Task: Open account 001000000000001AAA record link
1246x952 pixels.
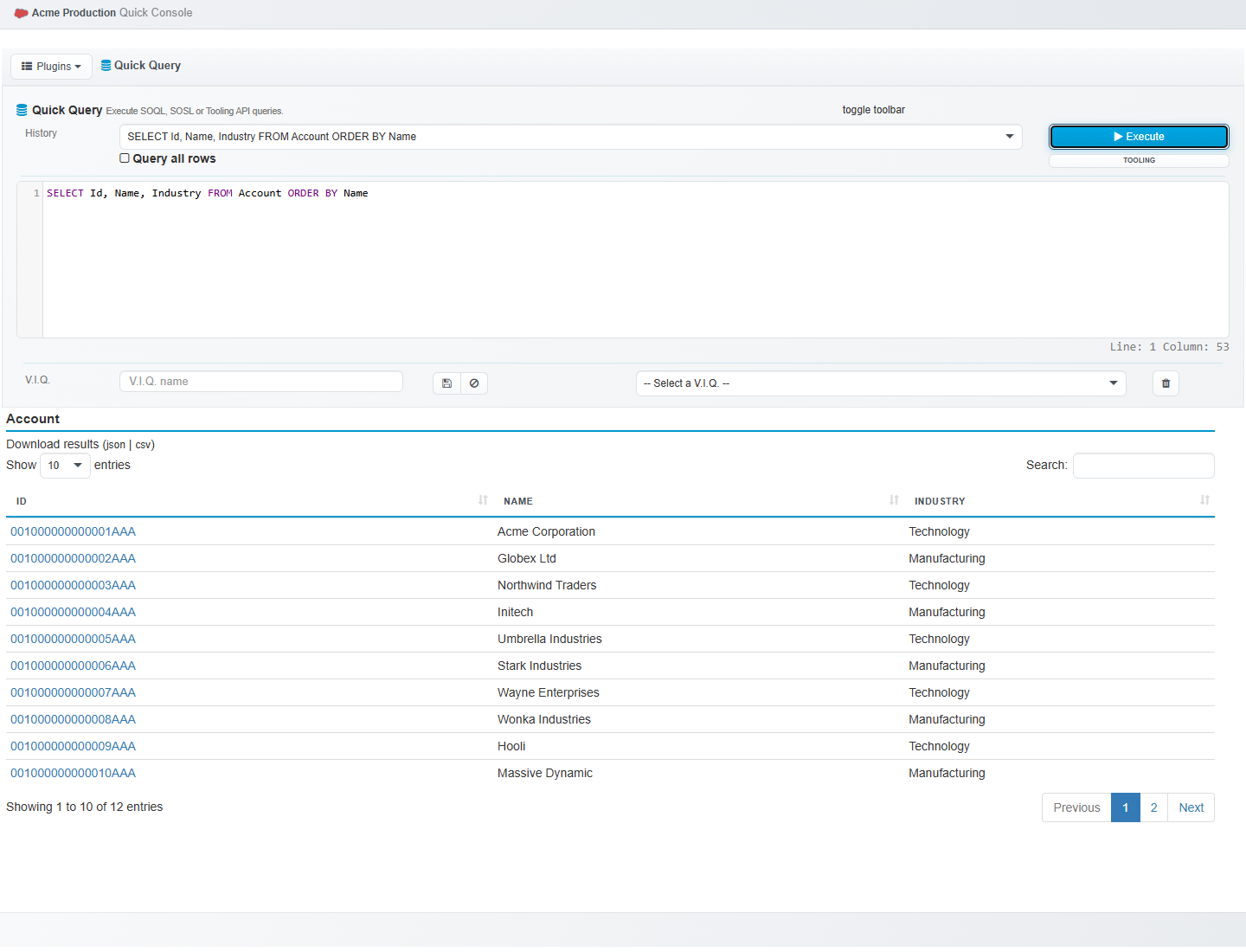Action: [x=73, y=531]
